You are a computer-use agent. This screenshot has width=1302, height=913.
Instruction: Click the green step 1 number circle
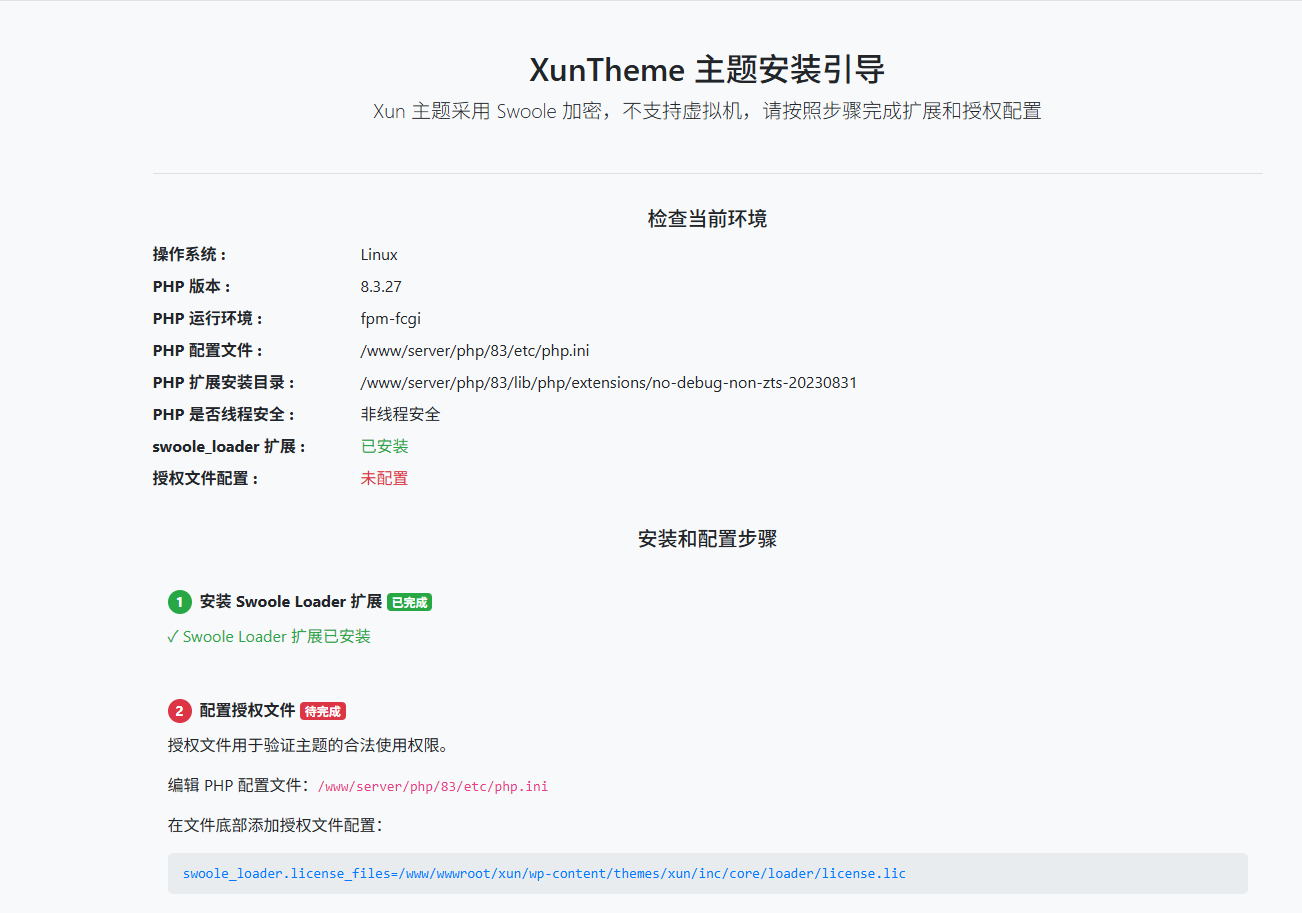[180, 602]
